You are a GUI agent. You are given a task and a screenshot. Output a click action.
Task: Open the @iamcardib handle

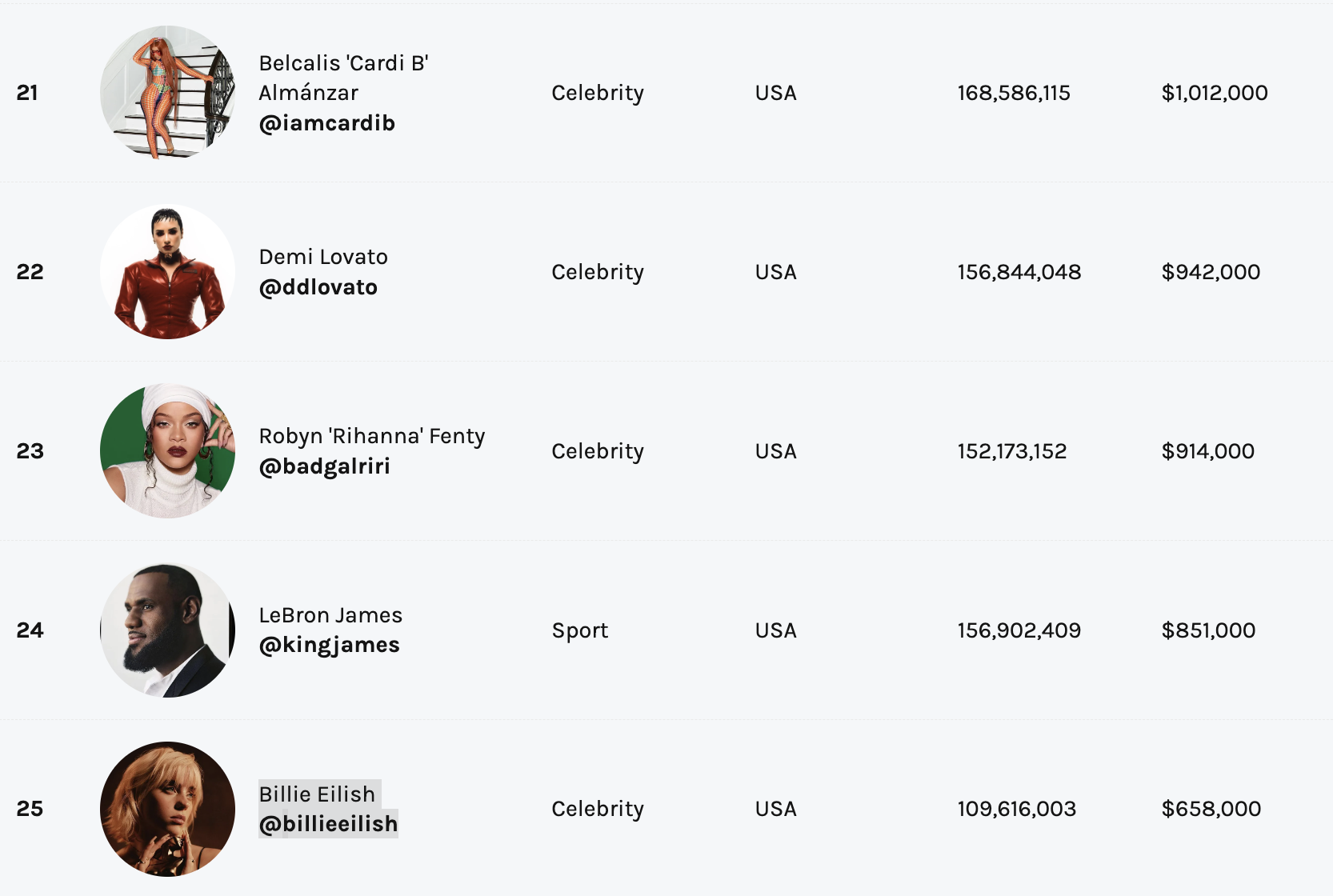[x=326, y=123]
